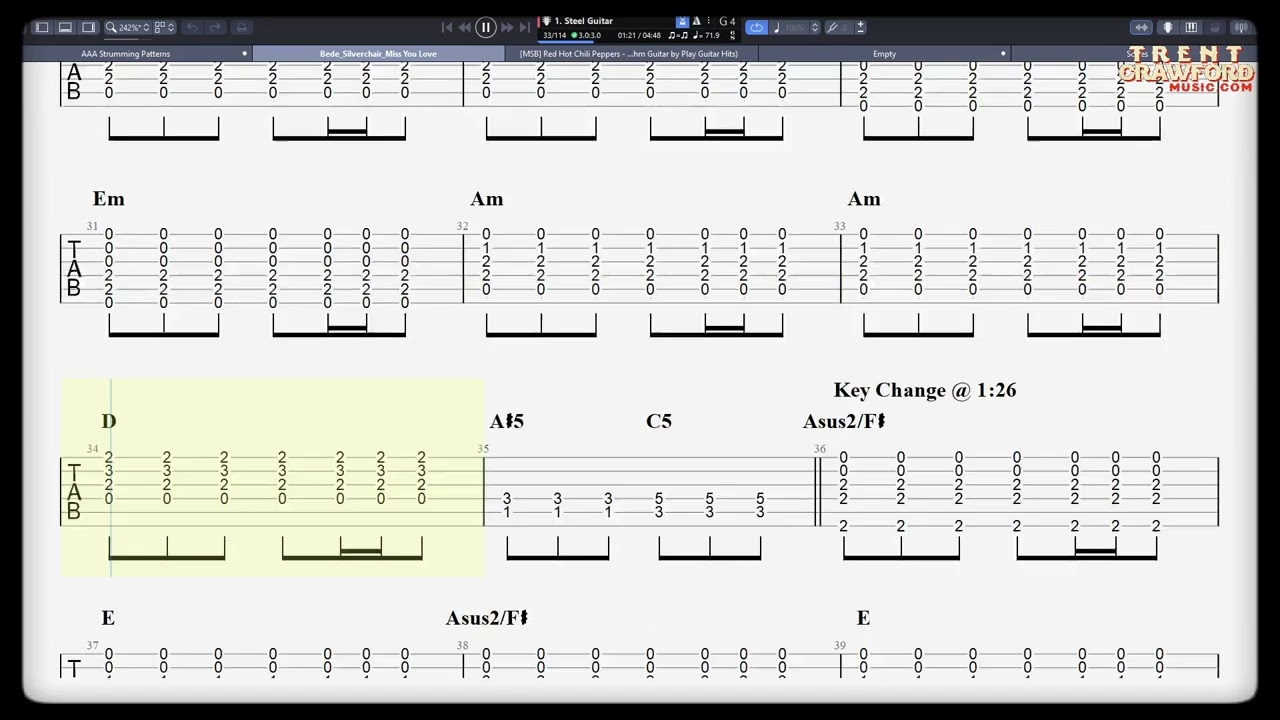
Task: Click the E chord name at bar 39
Action: coord(863,618)
